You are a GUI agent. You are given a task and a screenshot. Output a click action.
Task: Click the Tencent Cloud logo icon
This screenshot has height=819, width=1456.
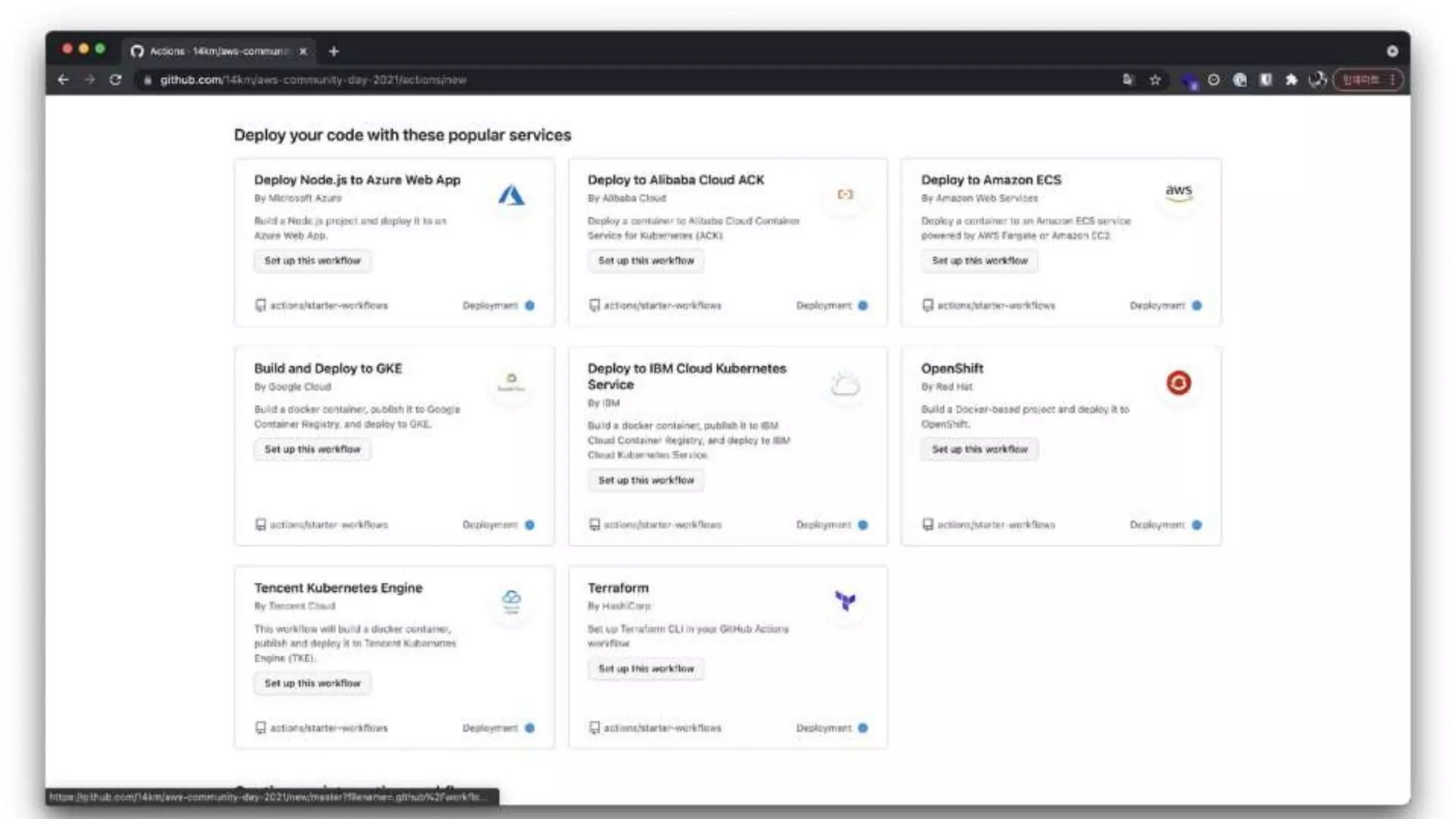(511, 600)
